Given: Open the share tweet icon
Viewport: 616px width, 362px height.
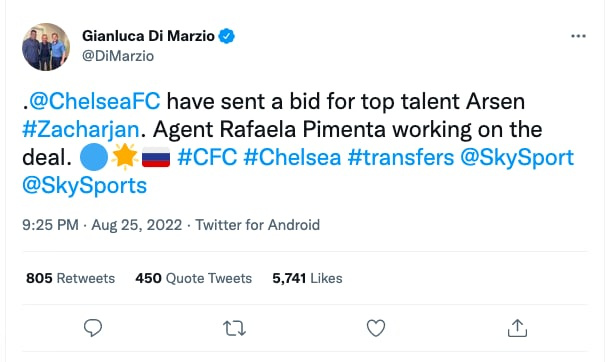Looking at the screenshot, I should 517,328.
